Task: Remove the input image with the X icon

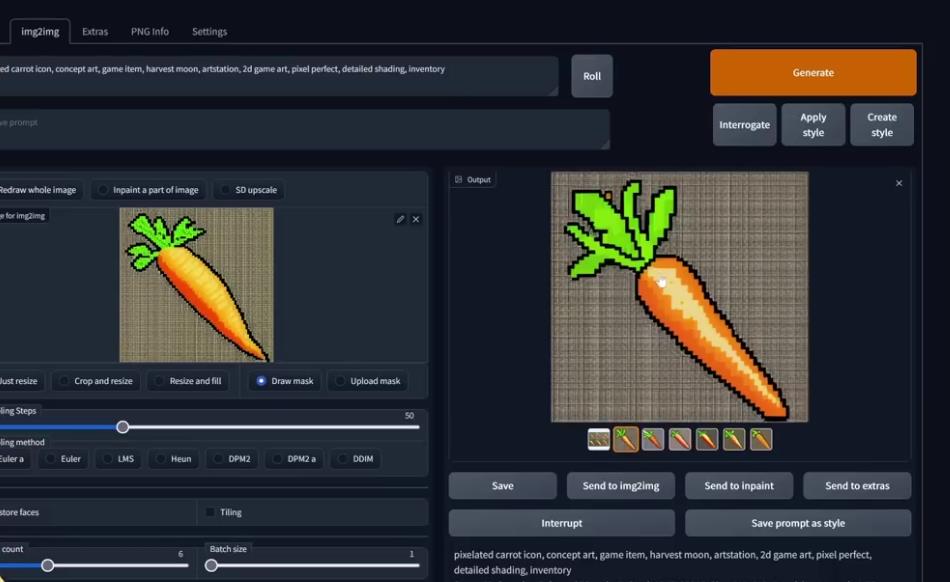Action: click(x=416, y=219)
